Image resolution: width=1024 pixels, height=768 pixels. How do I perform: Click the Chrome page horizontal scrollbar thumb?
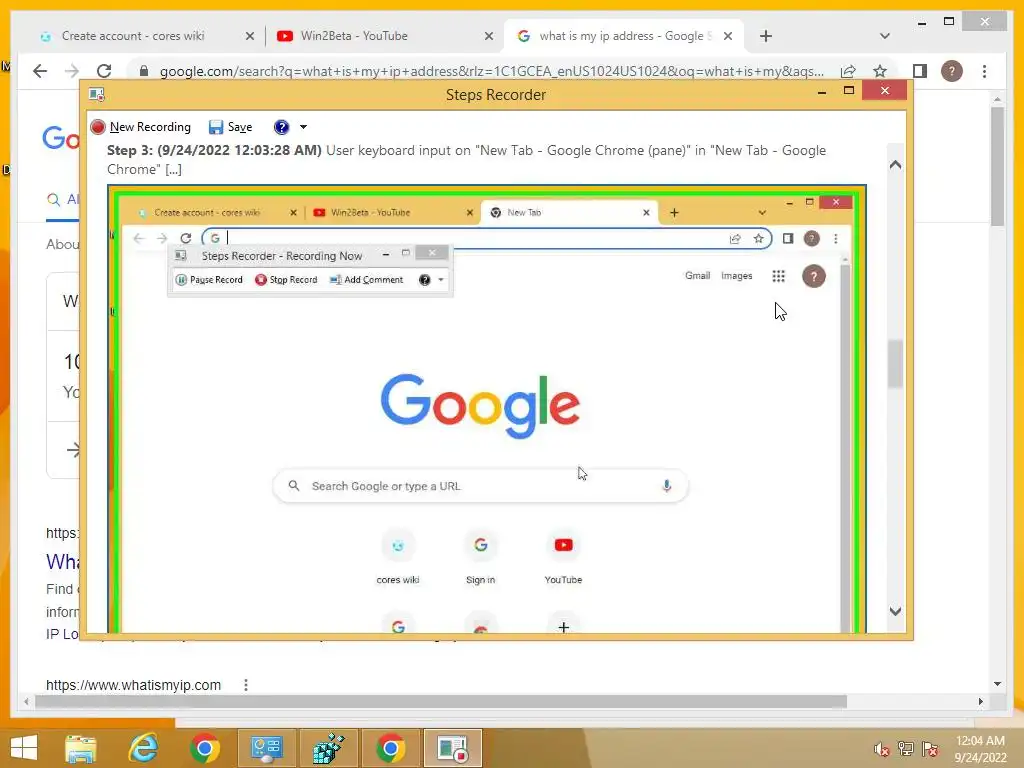pyautogui.click(x=441, y=701)
